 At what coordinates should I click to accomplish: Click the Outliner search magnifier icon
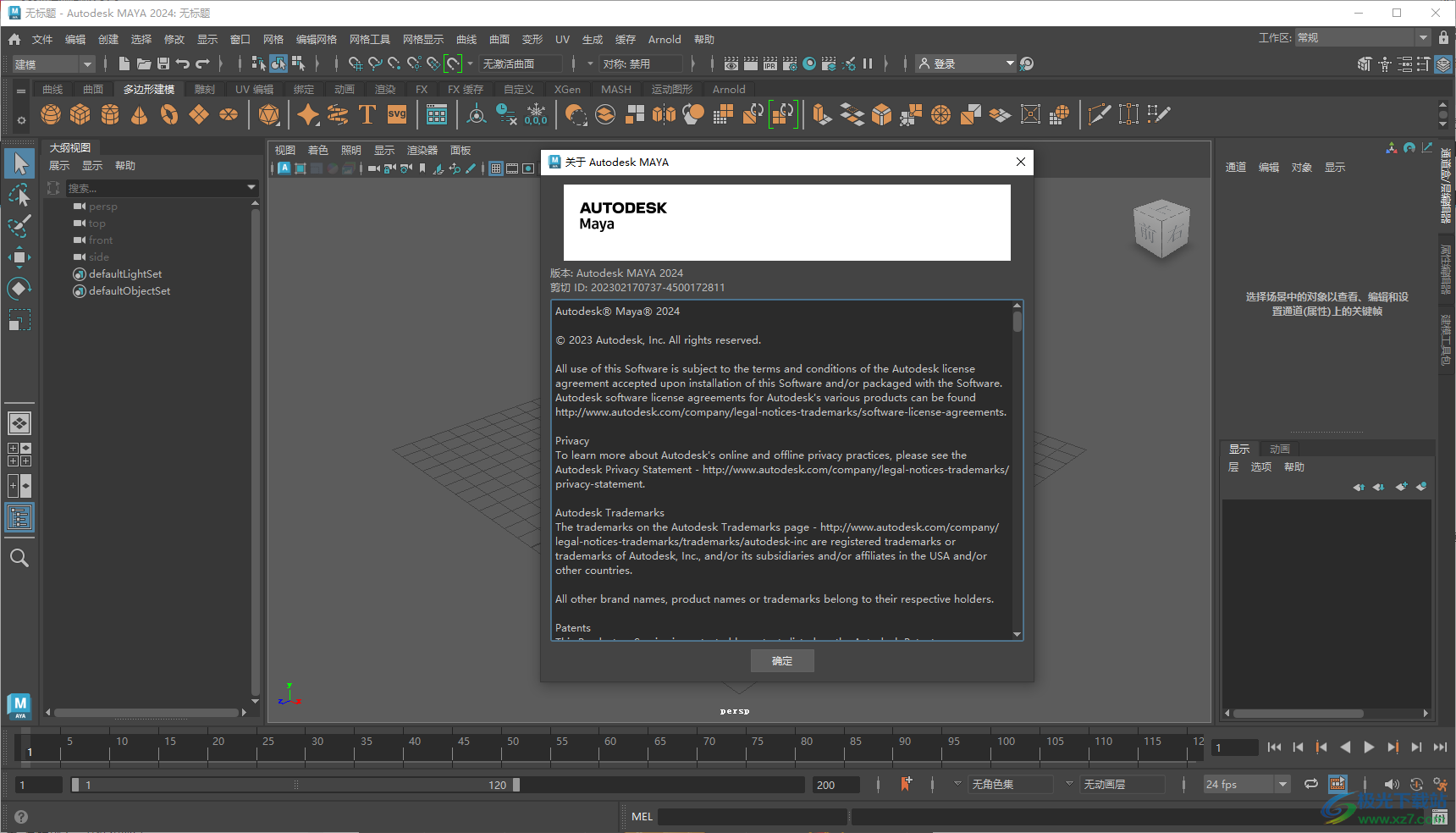tap(19, 557)
